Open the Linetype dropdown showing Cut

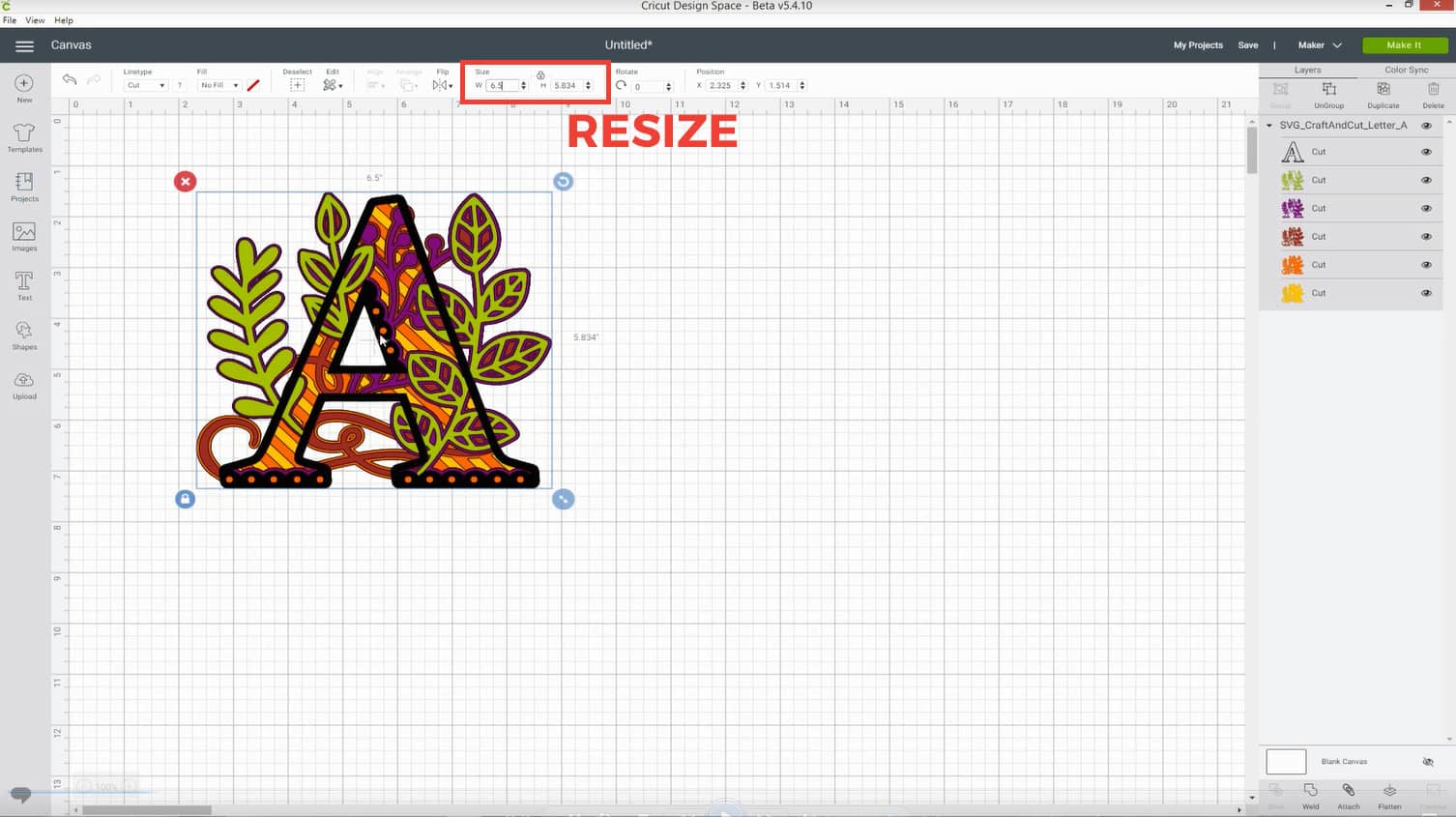143,85
